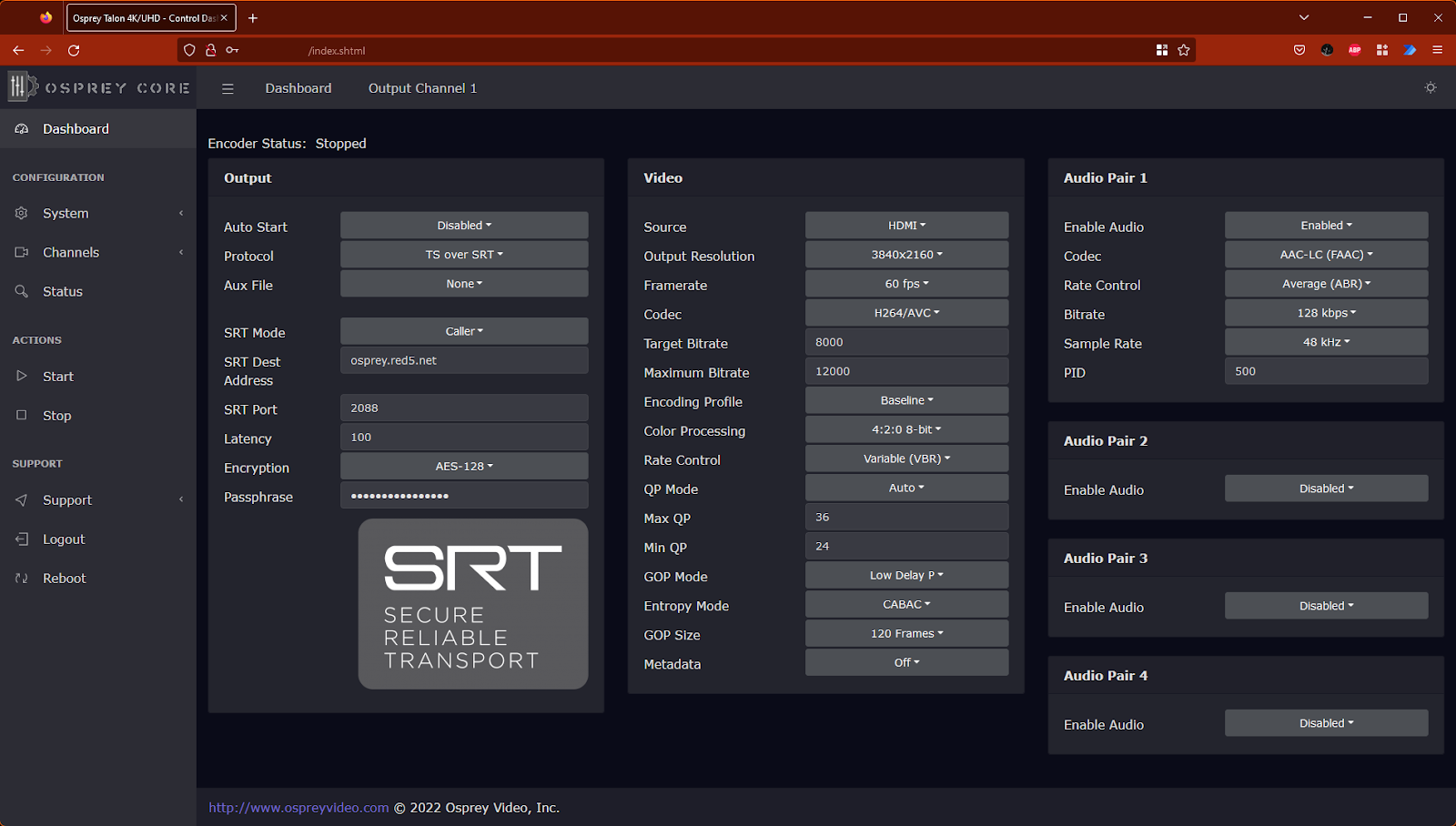
Task: Open the Encoding Profile Baseline dropdown
Action: tap(906, 400)
